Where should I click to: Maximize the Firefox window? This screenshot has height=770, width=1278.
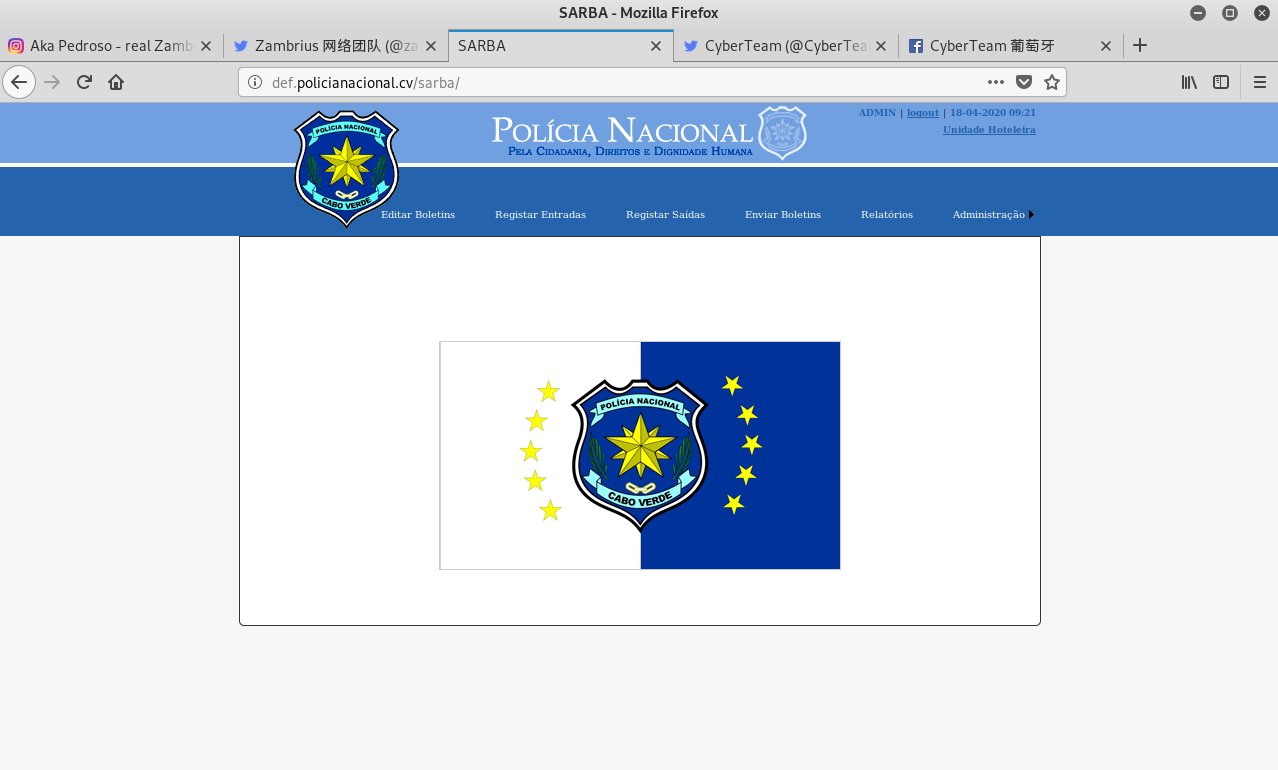point(1230,13)
